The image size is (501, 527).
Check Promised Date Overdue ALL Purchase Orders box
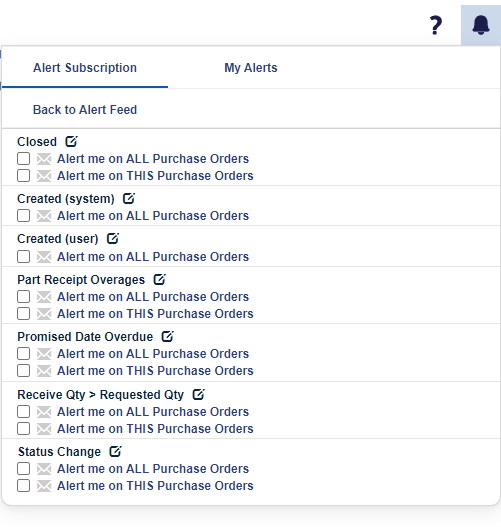coord(24,354)
